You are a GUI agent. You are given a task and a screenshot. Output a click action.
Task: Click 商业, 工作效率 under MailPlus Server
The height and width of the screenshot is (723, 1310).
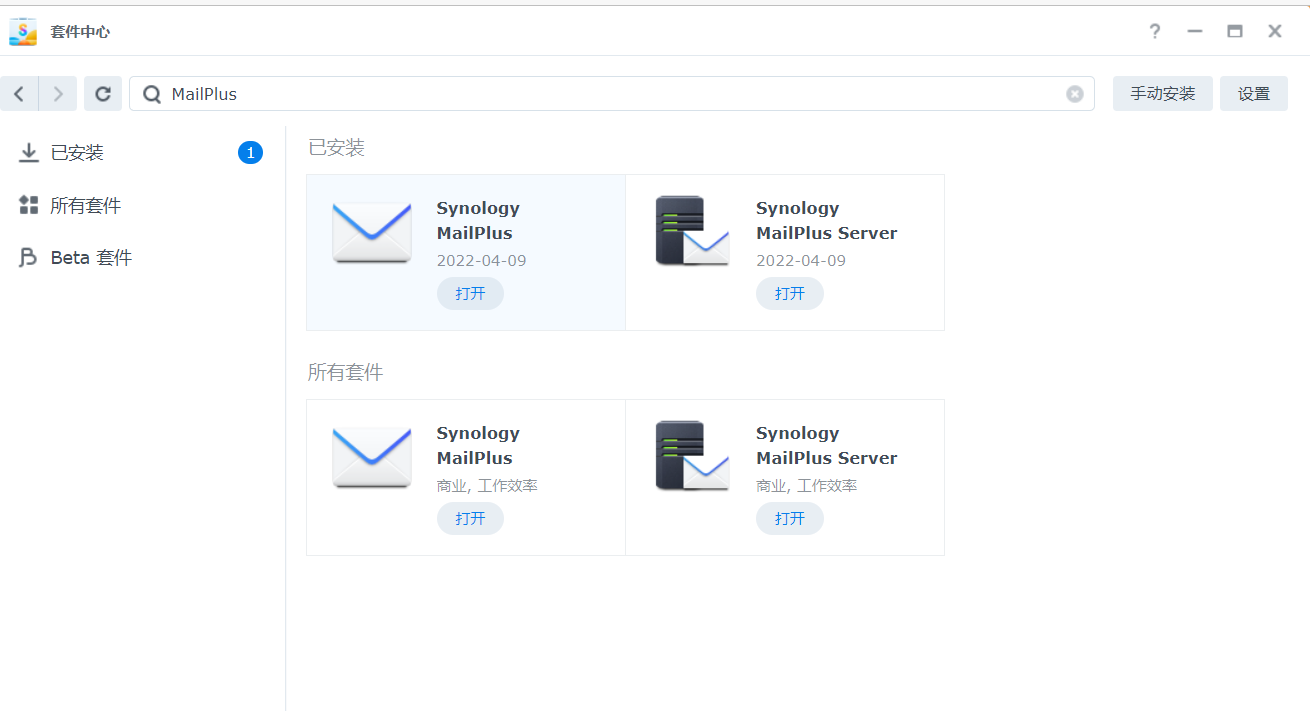[x=807, y=486]
